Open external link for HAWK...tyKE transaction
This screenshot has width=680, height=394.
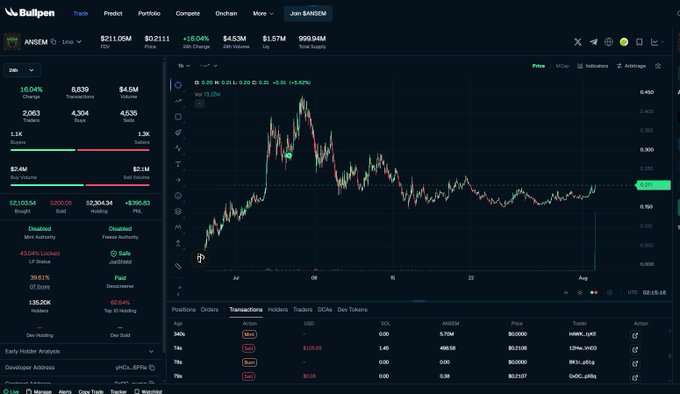click(635, 335)
